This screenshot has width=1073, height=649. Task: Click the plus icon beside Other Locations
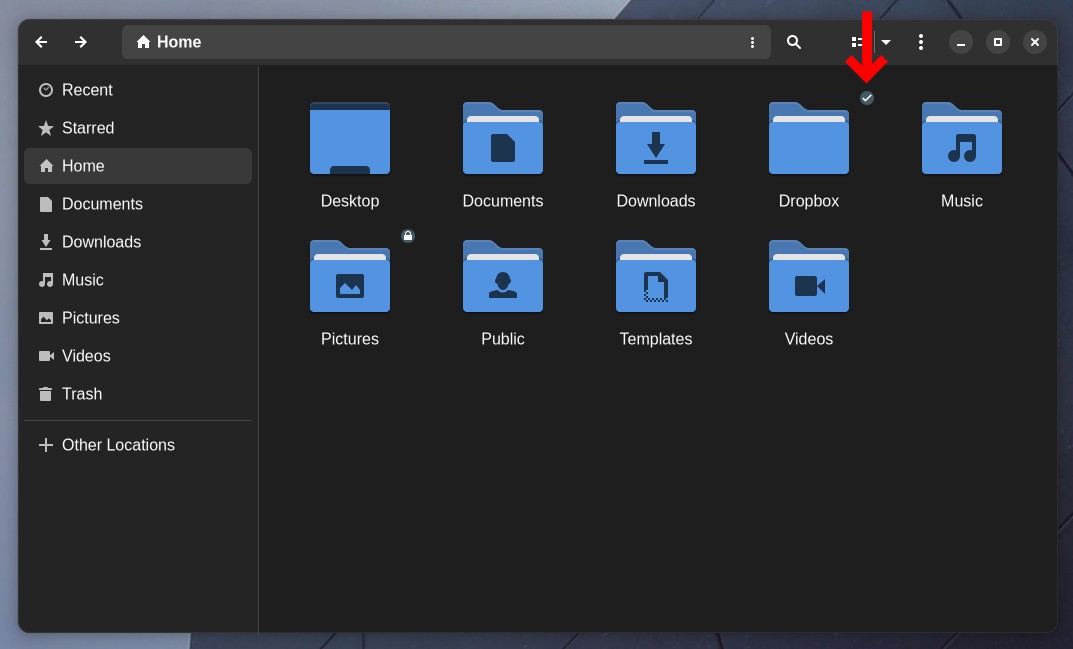(46, 445)
